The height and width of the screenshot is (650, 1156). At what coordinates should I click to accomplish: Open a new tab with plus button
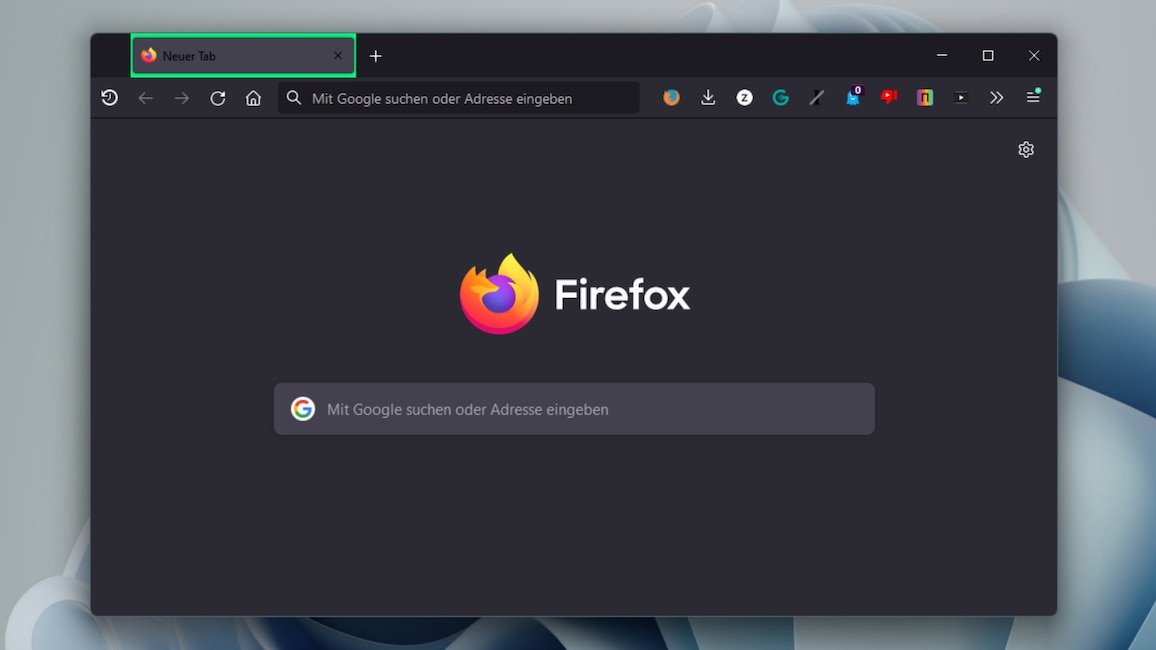[375, 56]
